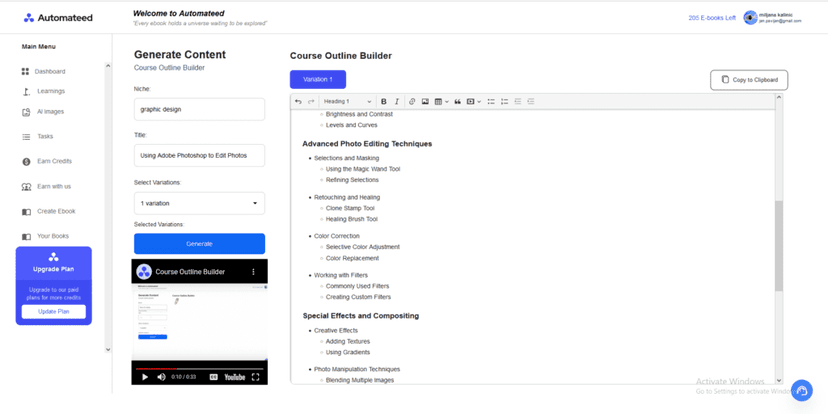Expand the table options arrow
Viewport: 828px width, 414px height.
(447, 101)
